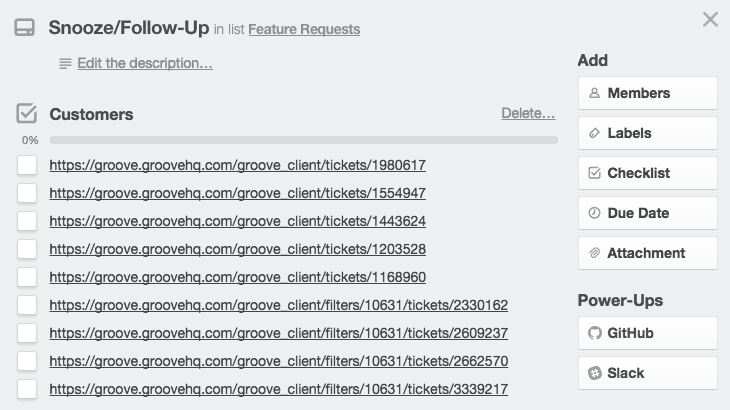This screenshot has width=730, height=410.
Task: Tick the checkbox for ticket 1443624
Action: coord(27,221)
